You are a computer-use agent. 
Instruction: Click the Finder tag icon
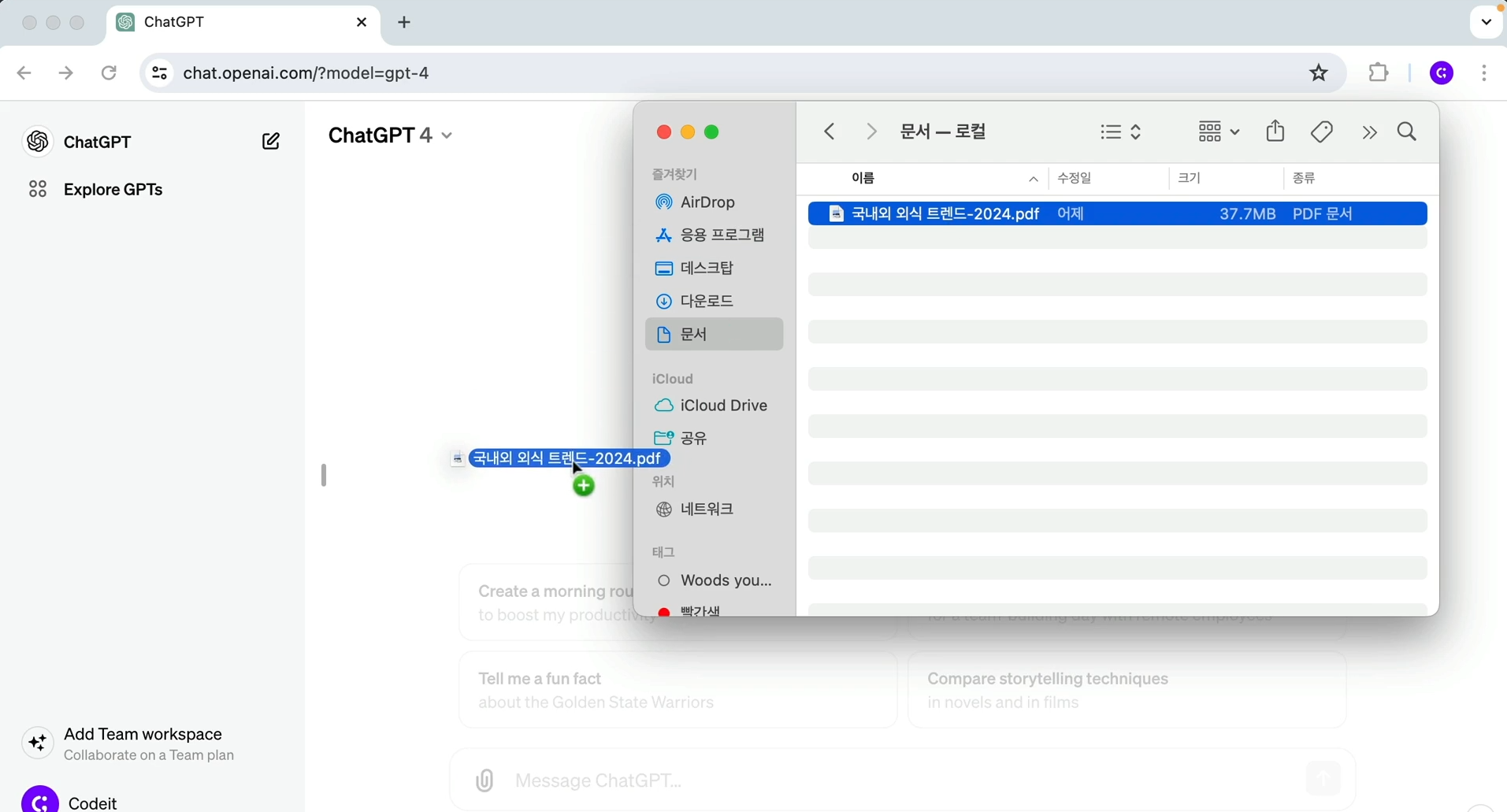pyautogui.click(x=1322, y=132)
